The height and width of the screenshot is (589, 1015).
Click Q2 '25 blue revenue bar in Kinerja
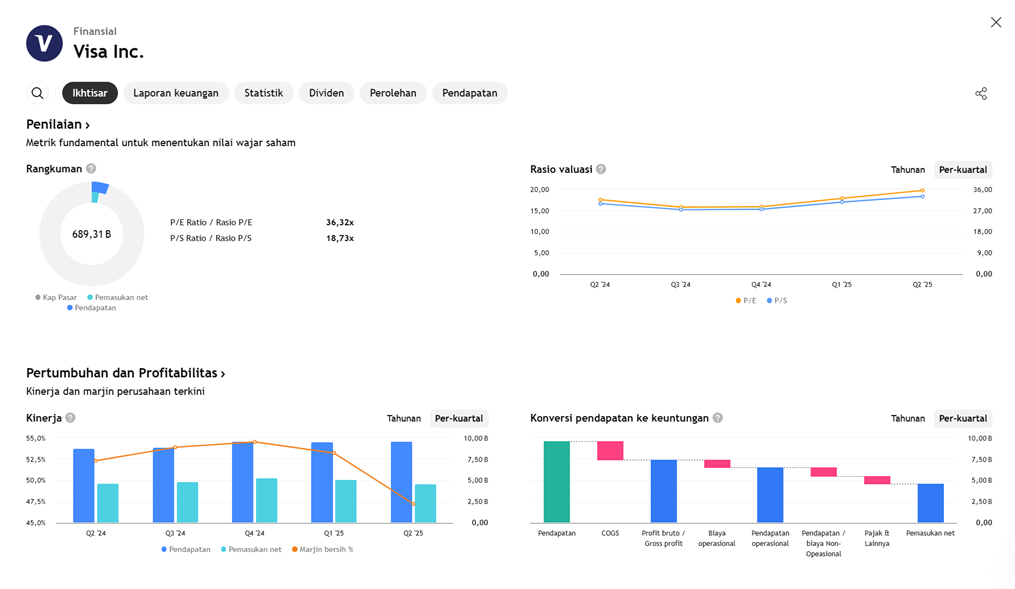401,482
